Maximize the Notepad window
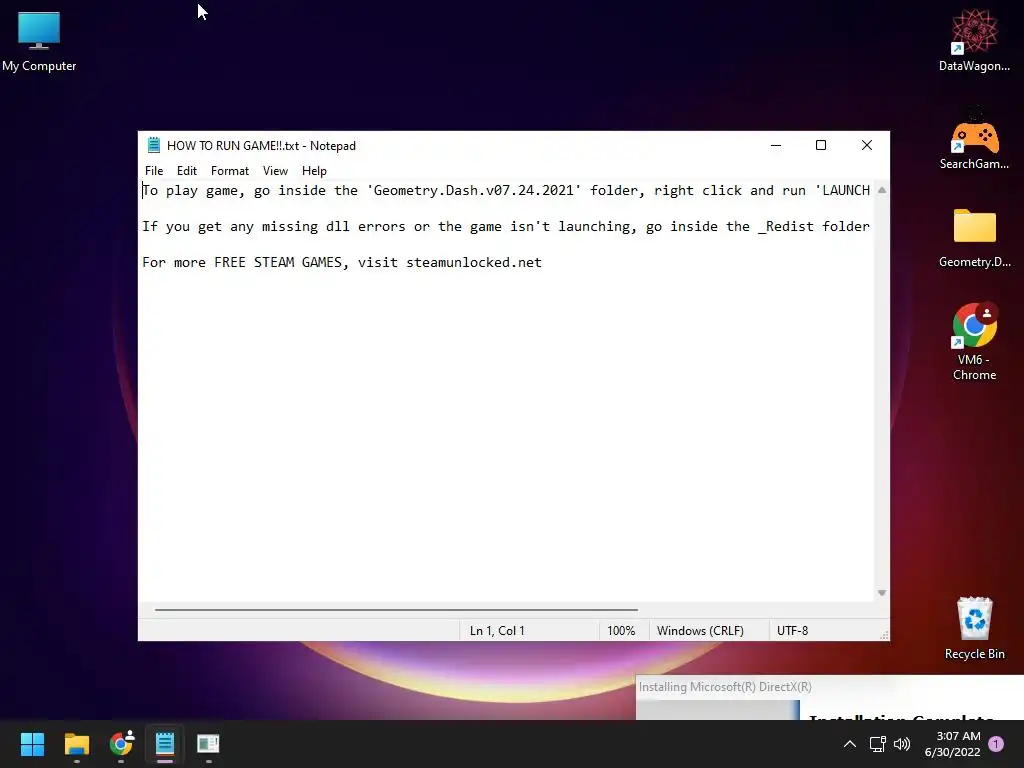This screenshot has width=1024, height=768. click(821, 145)
